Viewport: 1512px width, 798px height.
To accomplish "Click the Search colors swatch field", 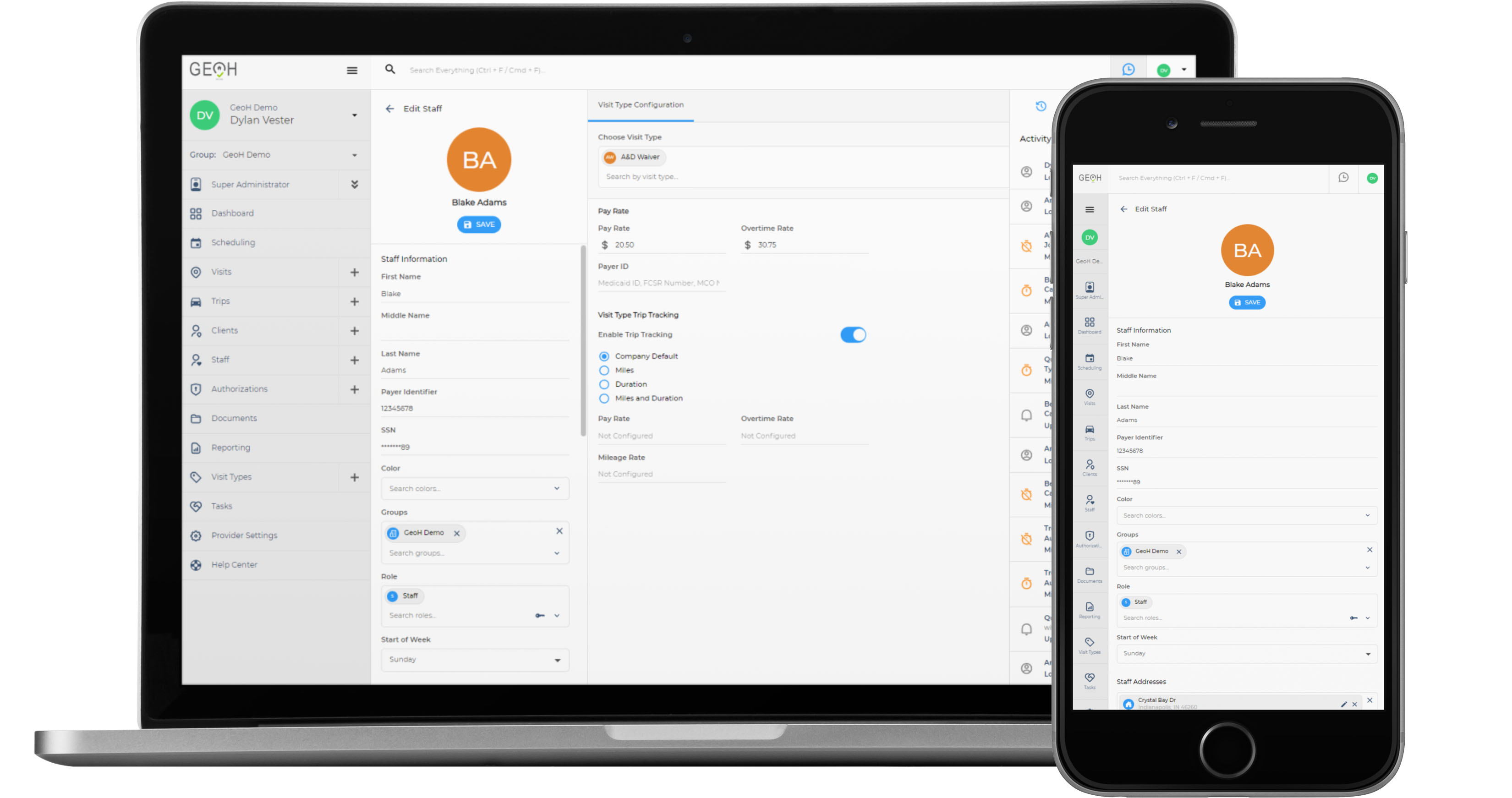I will 463,488.
